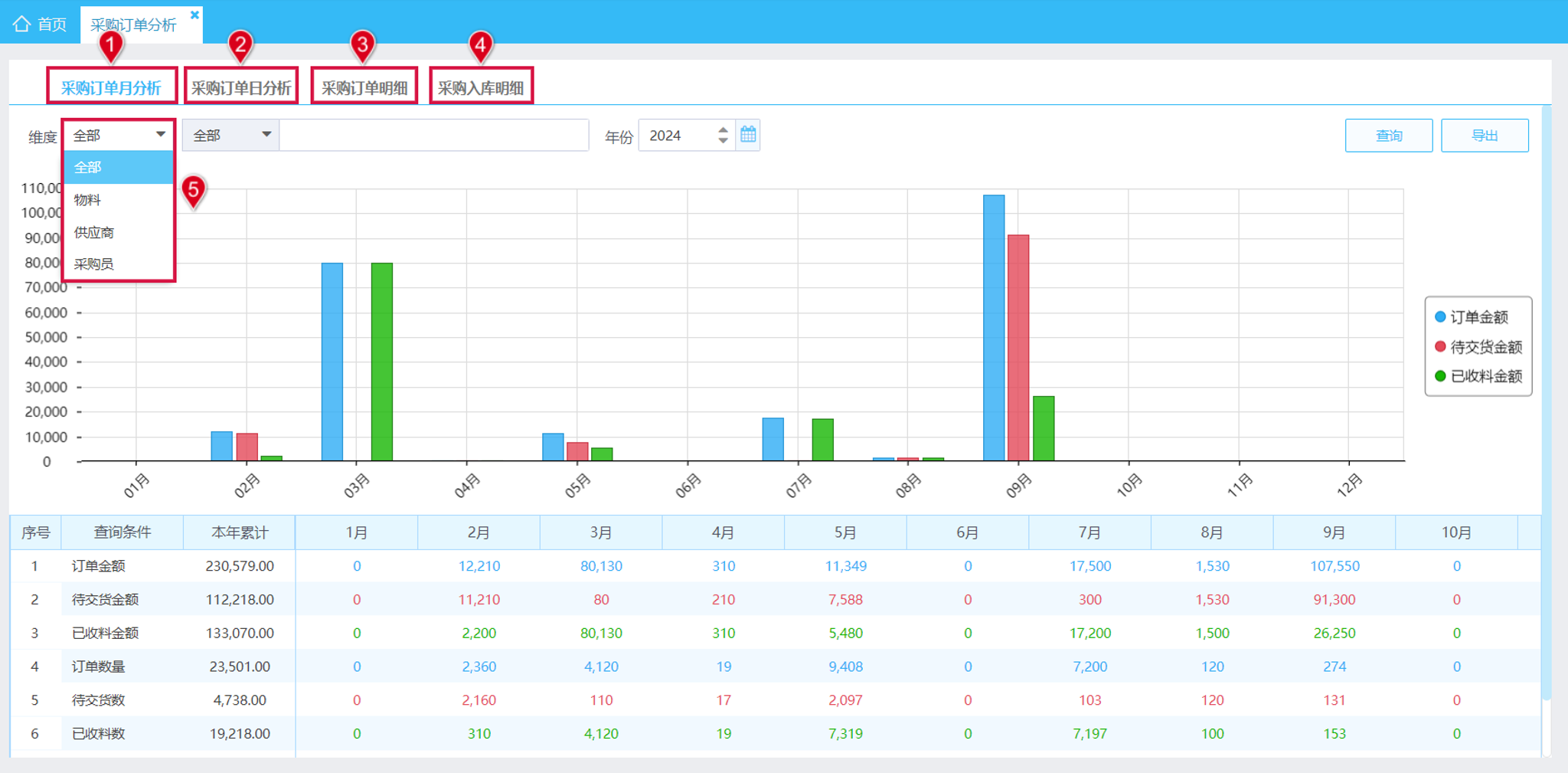
Task: Toggle 已收料金额 legend series
Action: [x=1478, y=376]
